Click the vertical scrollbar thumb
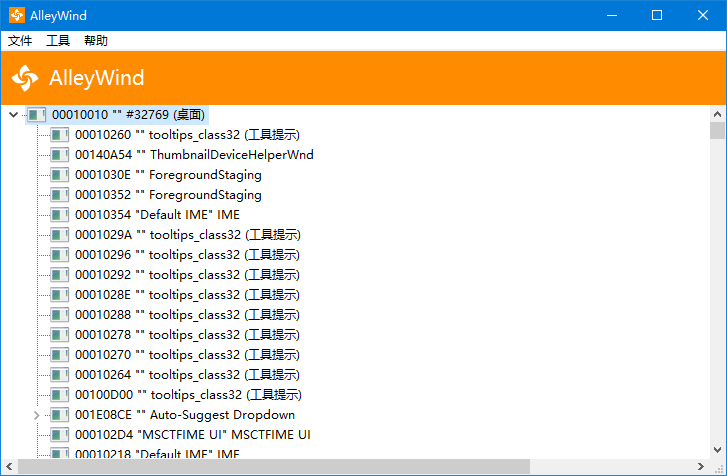Image resolution: width=727 pixels, height=476 pixels. click(717, 131)
